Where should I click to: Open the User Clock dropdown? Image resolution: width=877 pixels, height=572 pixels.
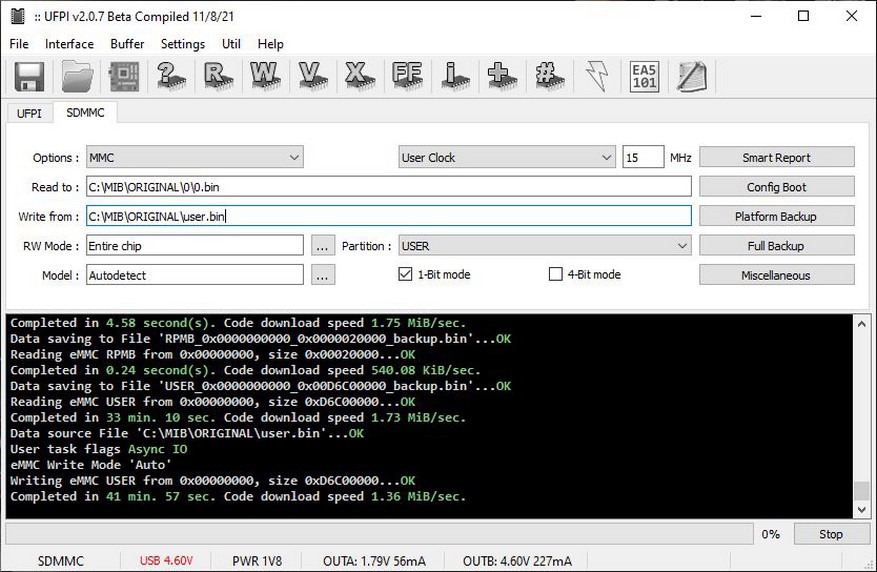tap(506, 158)
